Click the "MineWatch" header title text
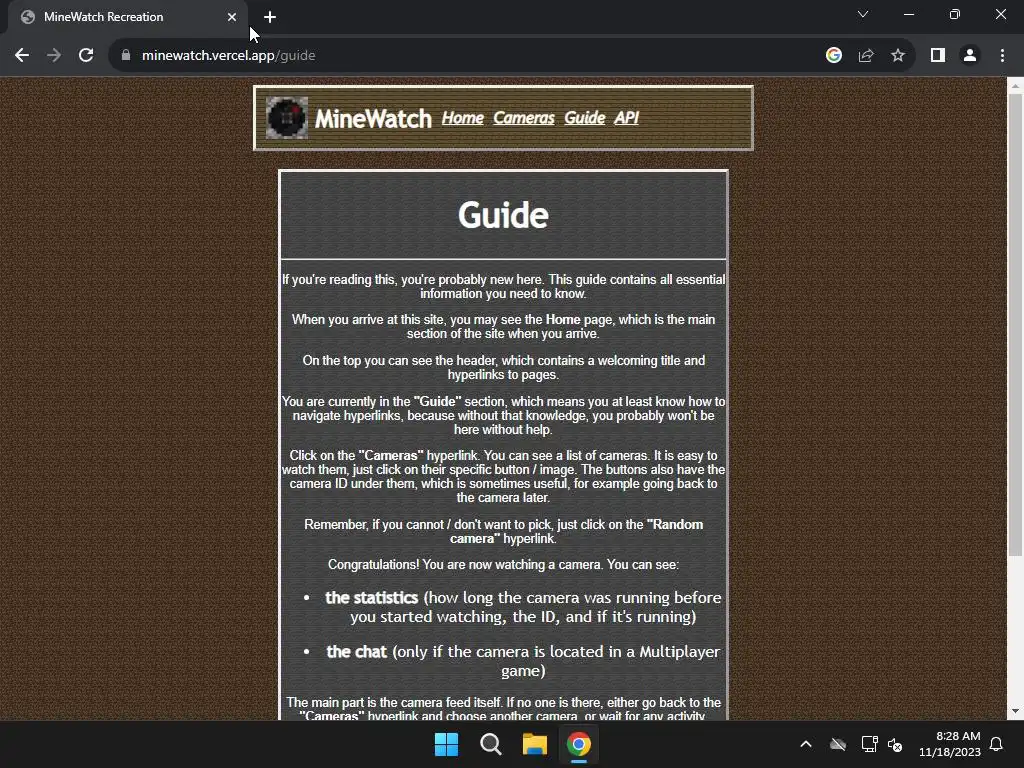 [x=373, y=119]
